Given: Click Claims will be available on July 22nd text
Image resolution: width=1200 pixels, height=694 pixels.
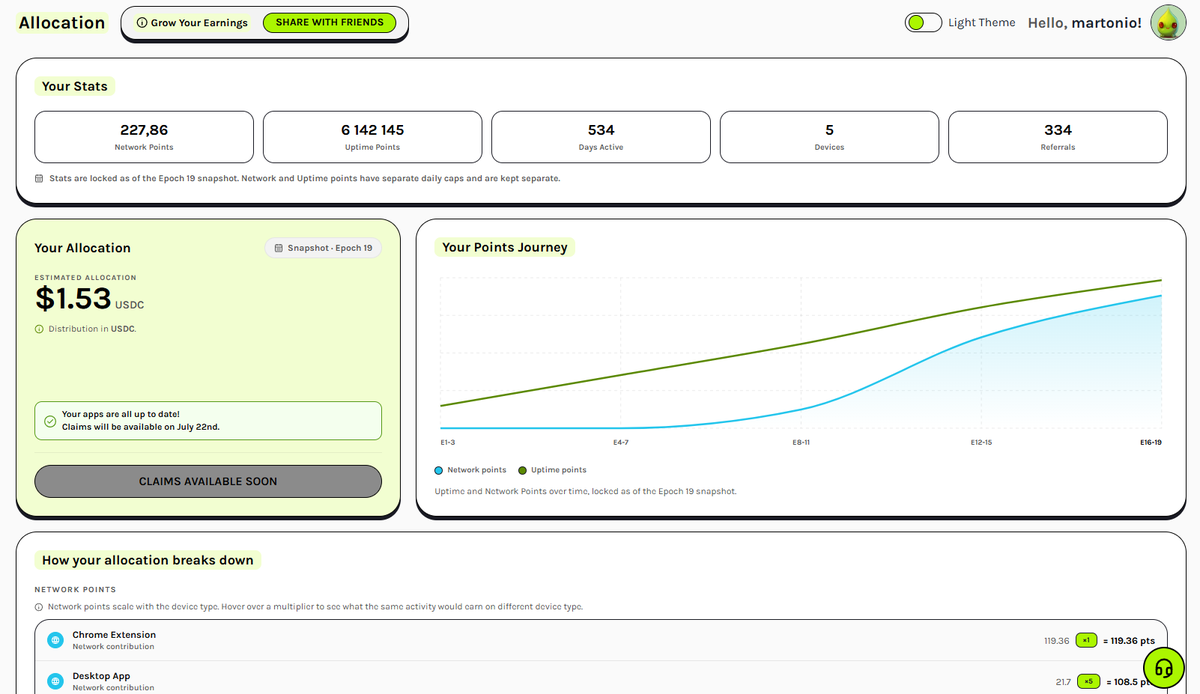Looking at the screenshot, I should 141,427.
